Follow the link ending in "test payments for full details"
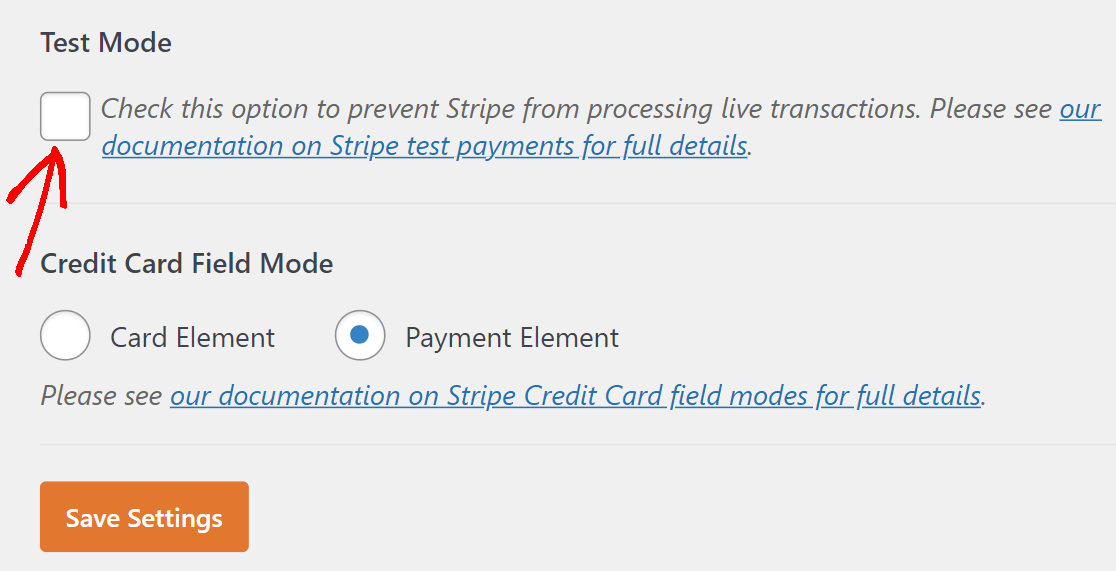This screenshot has width=1116, height=571. tap(424, 146)
